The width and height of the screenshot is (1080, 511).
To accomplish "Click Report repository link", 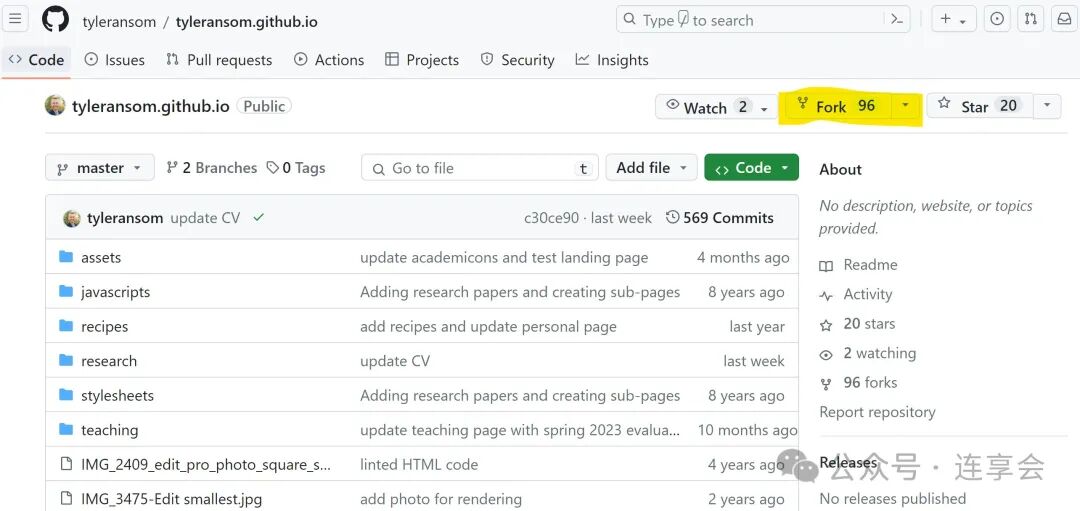I will coord(877,412).
